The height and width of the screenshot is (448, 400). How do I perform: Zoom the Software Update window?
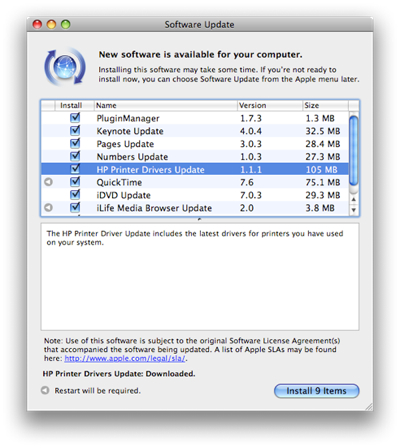click(x=66, y=24)
